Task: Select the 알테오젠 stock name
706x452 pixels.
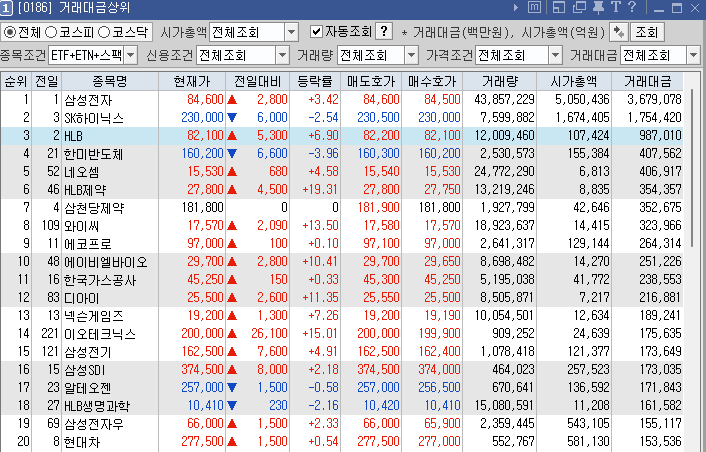Action: pos(87,388)
